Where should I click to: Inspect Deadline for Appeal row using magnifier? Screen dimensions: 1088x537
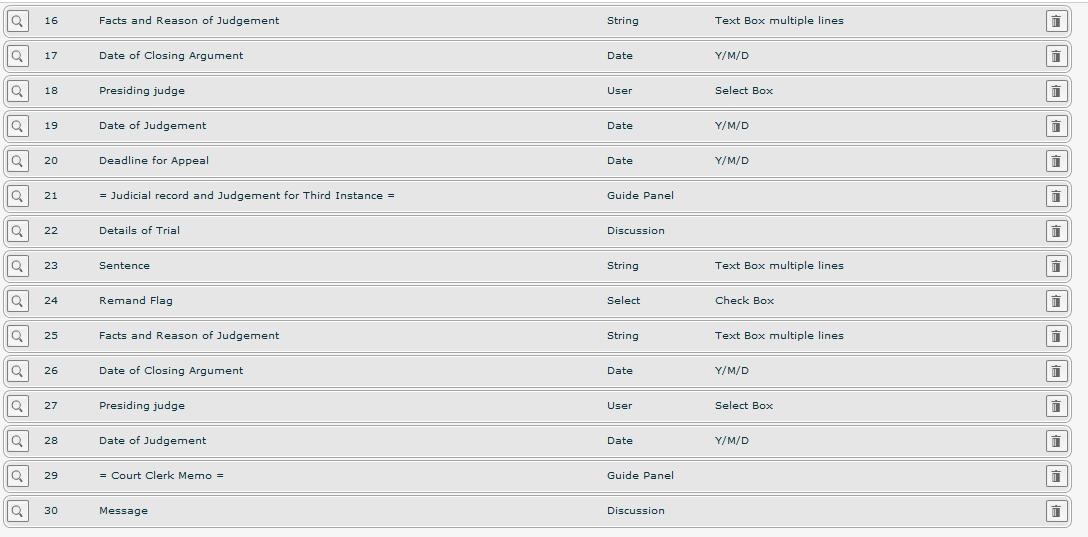17,161
